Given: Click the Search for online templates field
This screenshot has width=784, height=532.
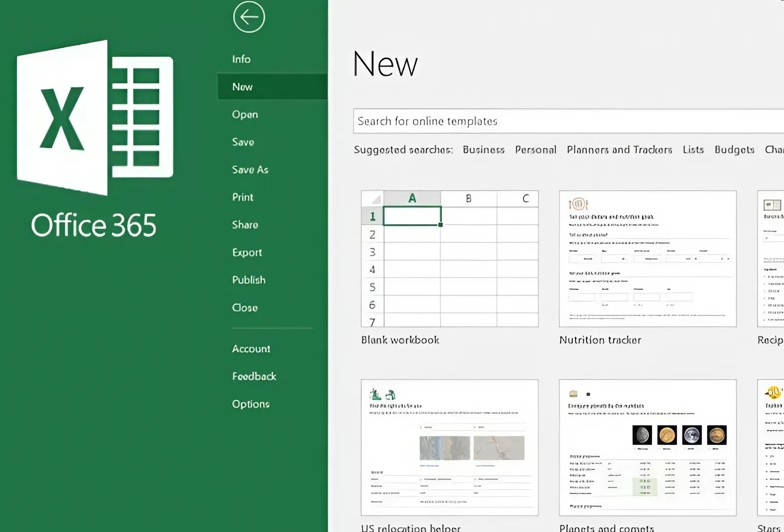Looking at the screenshot, I should pyautogui.click(x=568, y=121).
